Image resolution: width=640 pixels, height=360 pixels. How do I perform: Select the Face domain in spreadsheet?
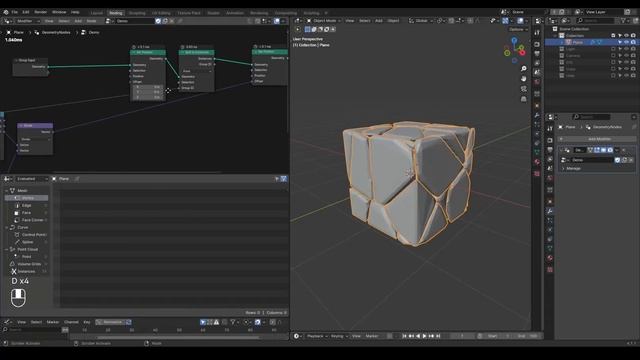[27, 213]
